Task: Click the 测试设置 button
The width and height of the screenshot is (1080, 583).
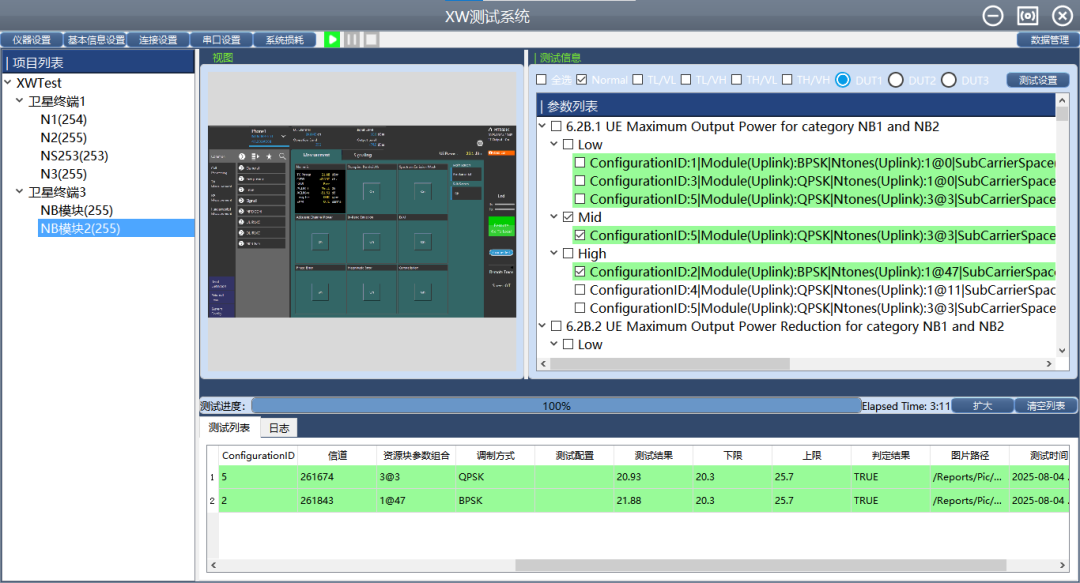Action: pyautogui.click(x=1037, y=80)
